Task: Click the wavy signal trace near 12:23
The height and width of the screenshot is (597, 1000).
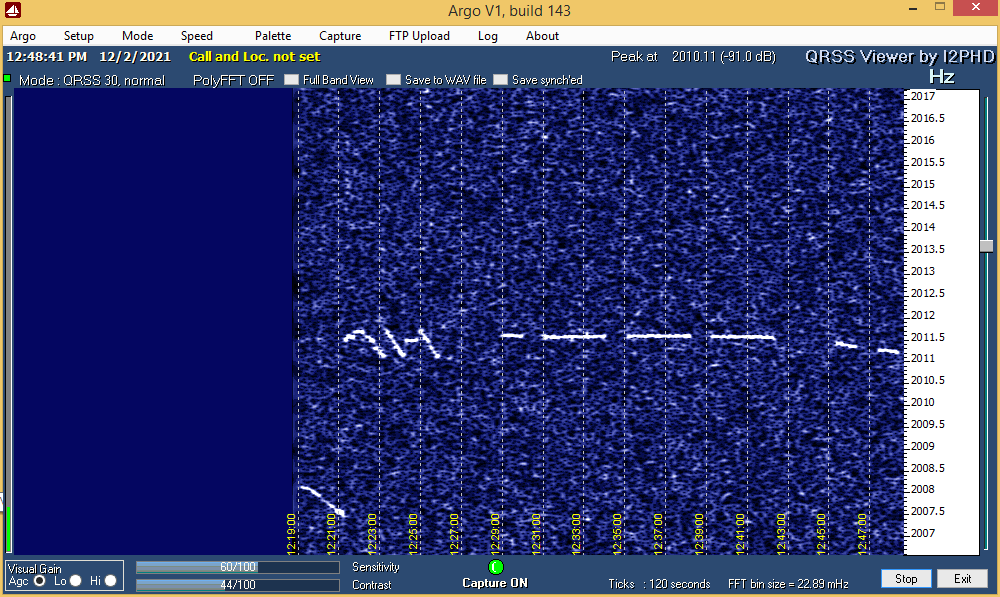Action: click(x=393, y=343)
